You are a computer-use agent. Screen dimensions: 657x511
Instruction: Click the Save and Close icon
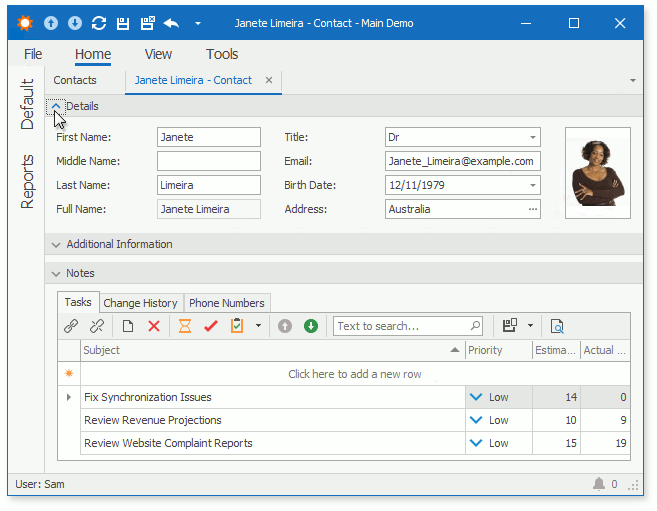(x=147, y=23)
